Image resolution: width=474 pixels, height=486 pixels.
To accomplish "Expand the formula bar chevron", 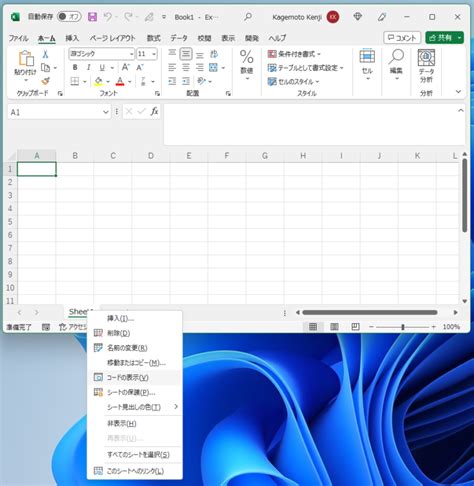I will [x=461, y=110].
